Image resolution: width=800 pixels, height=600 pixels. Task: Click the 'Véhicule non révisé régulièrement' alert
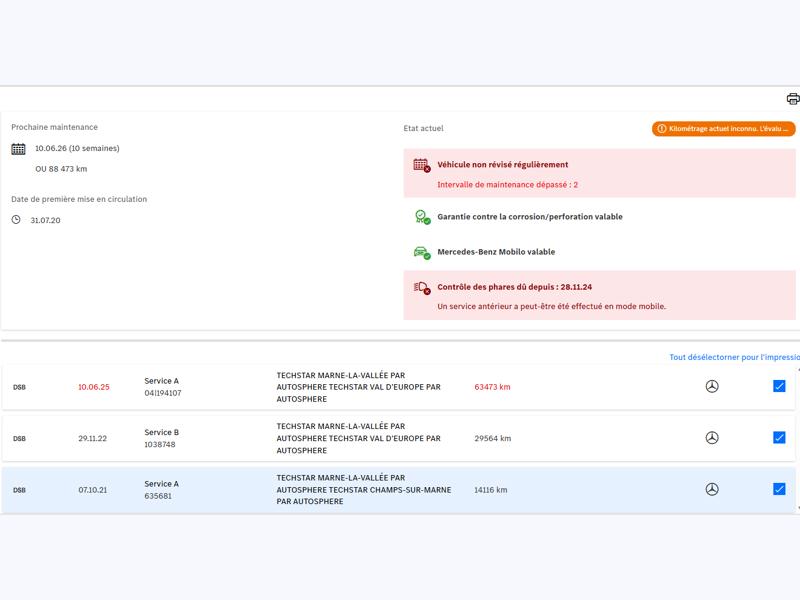tap(503, 165)
